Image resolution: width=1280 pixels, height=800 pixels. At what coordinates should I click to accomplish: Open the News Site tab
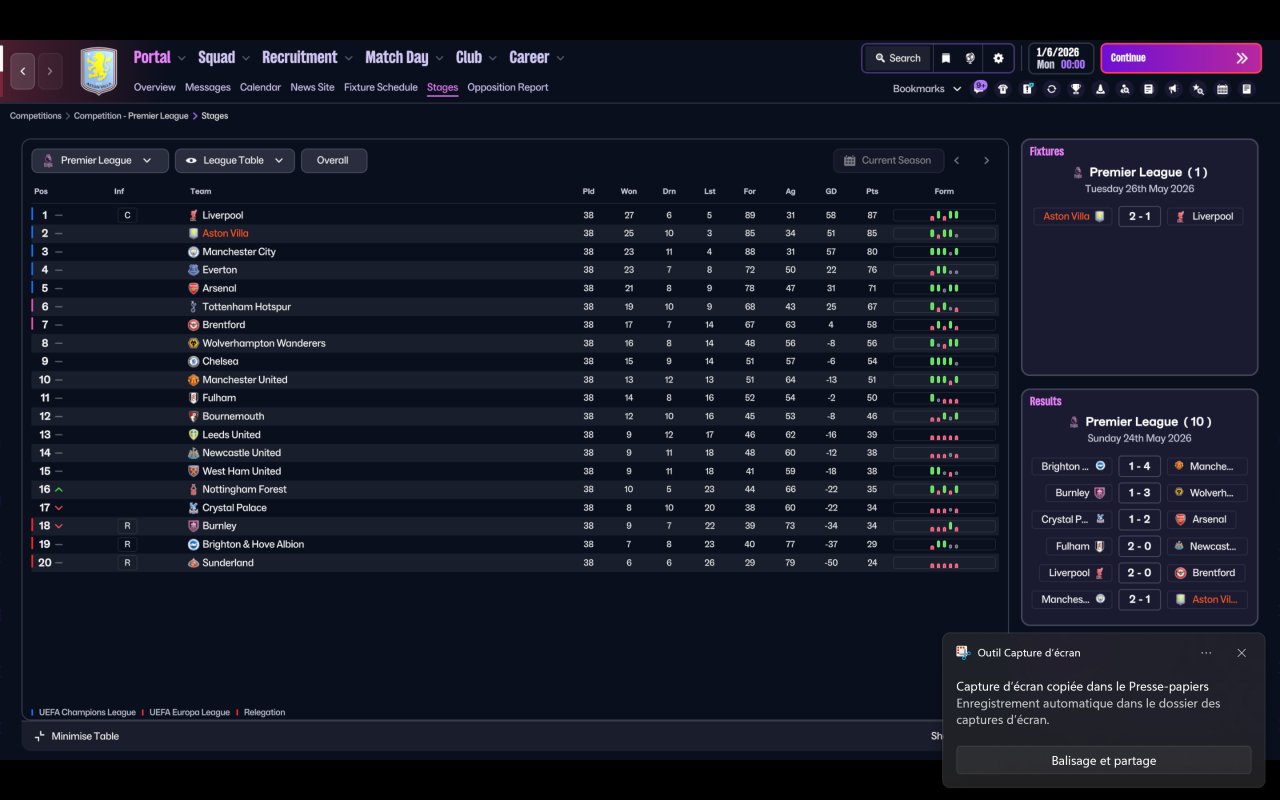pos(312,87)
